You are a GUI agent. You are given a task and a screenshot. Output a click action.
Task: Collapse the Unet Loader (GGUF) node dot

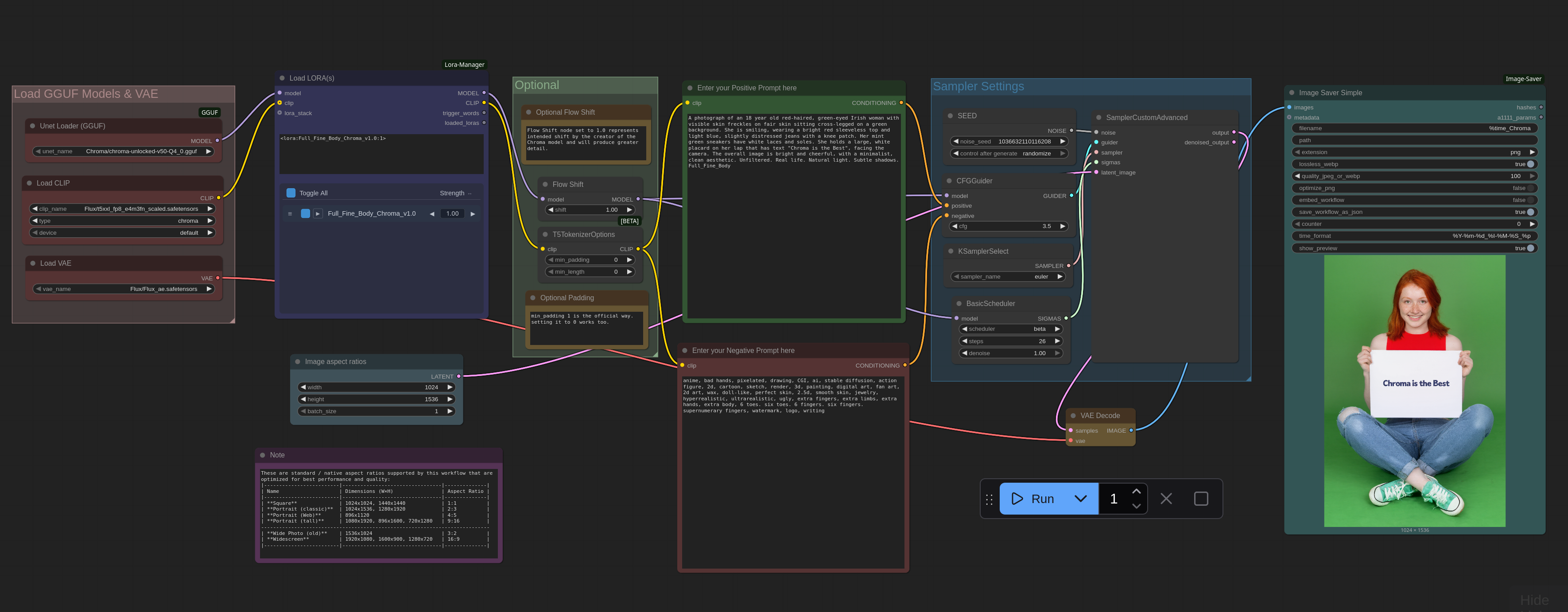coord(33,126)
